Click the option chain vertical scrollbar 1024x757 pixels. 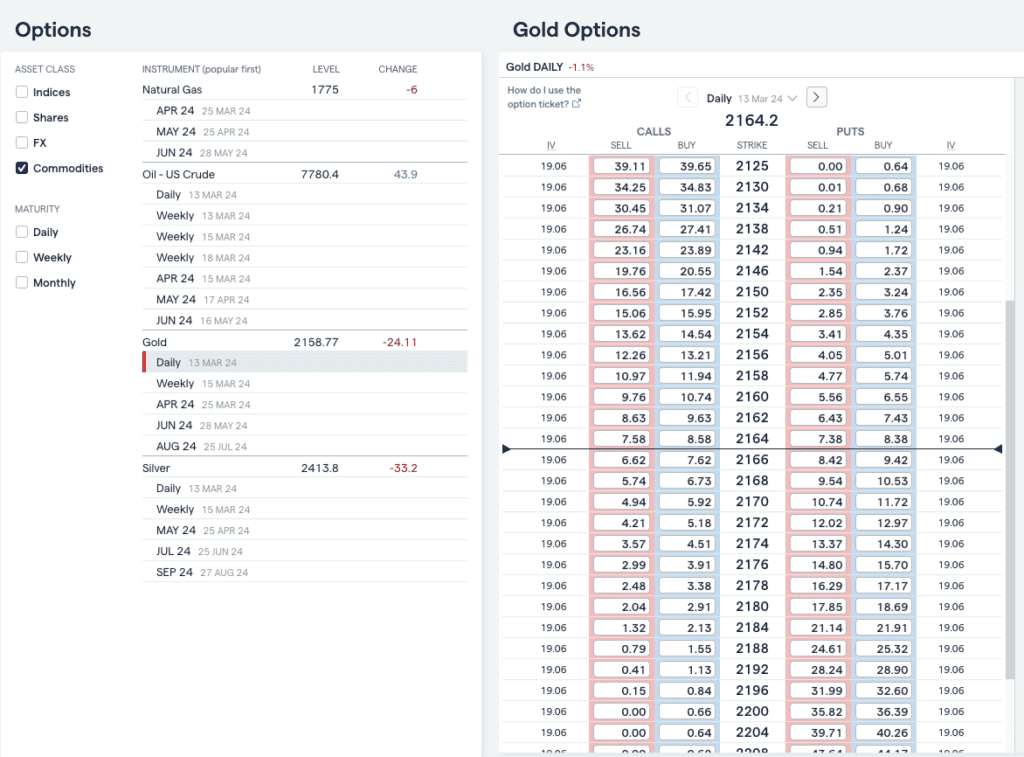pos(1010,490)
